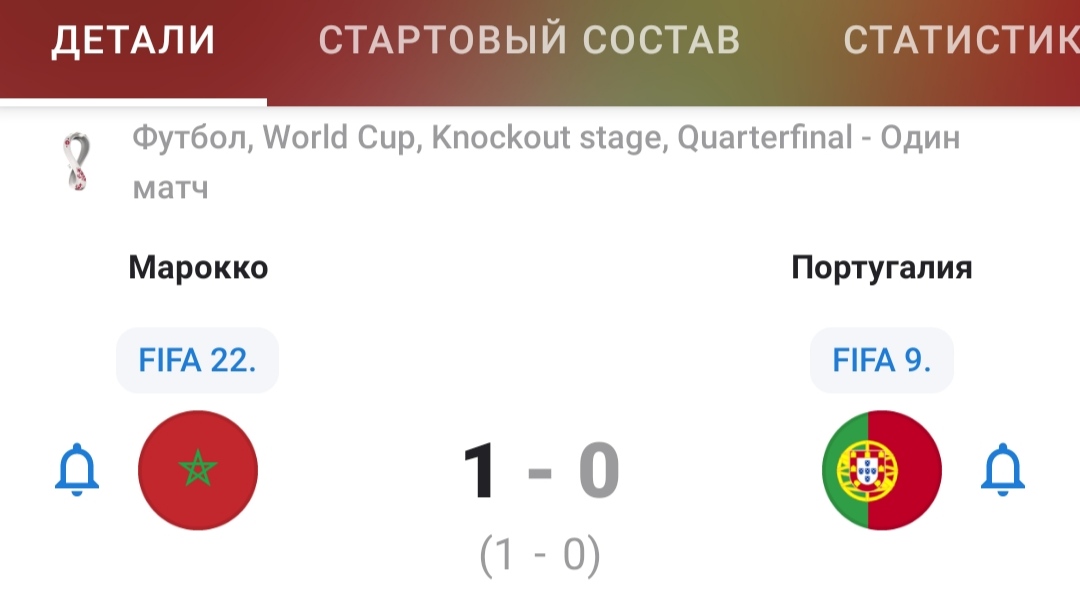
Task: Tap Portugal's gray score digit 0
Action: [x=599, y=471]
